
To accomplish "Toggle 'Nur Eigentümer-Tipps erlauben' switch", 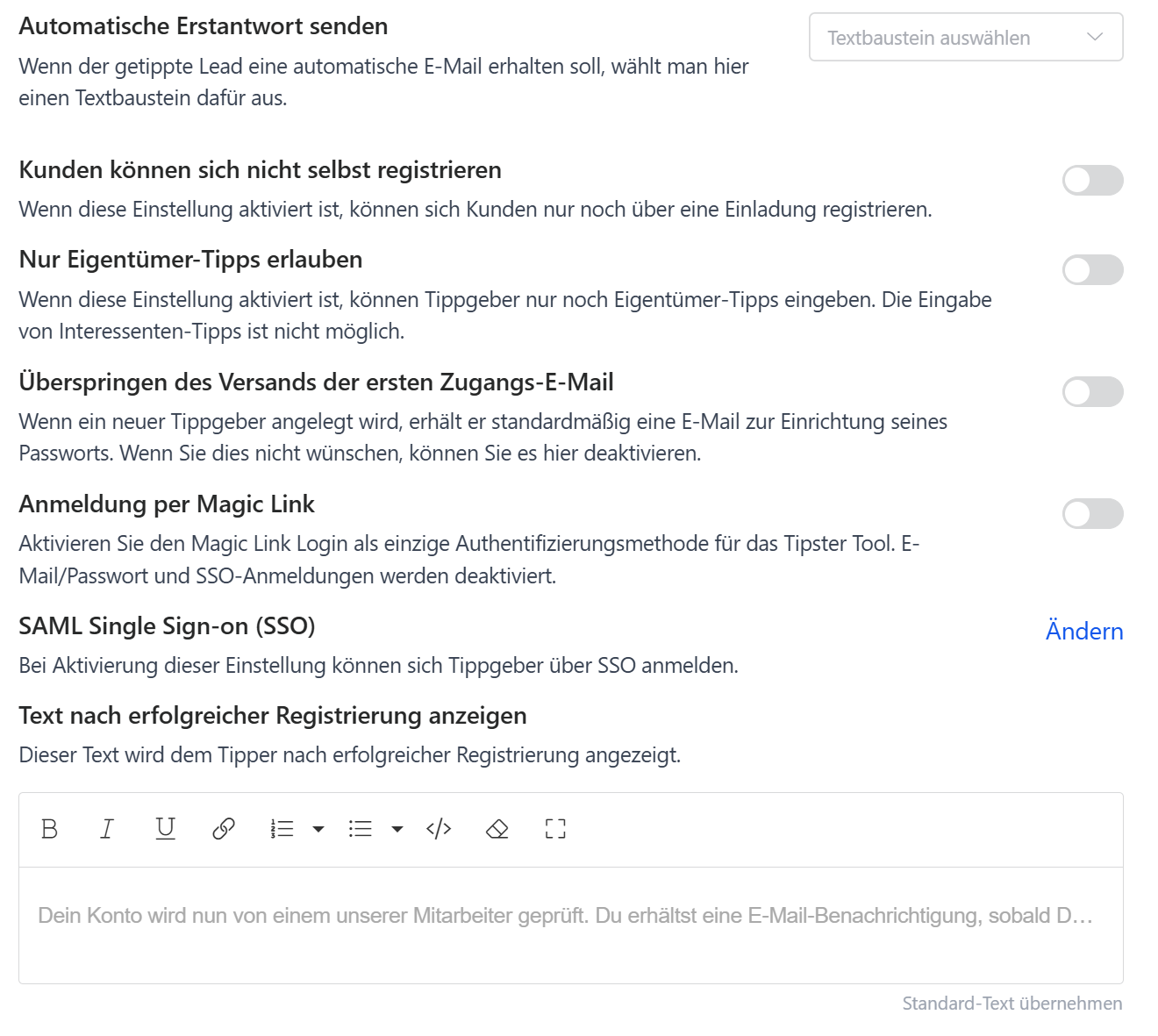I will (1092, 270).
